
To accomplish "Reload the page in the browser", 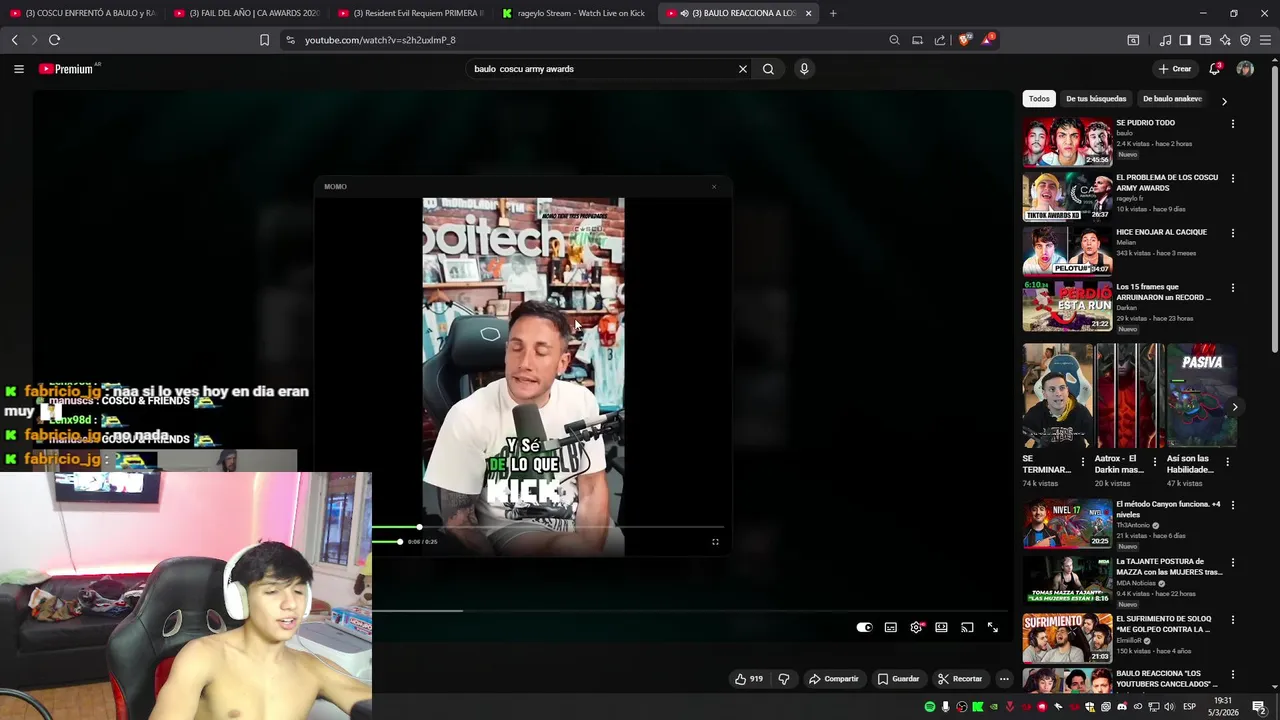I will tap(54, 40).
